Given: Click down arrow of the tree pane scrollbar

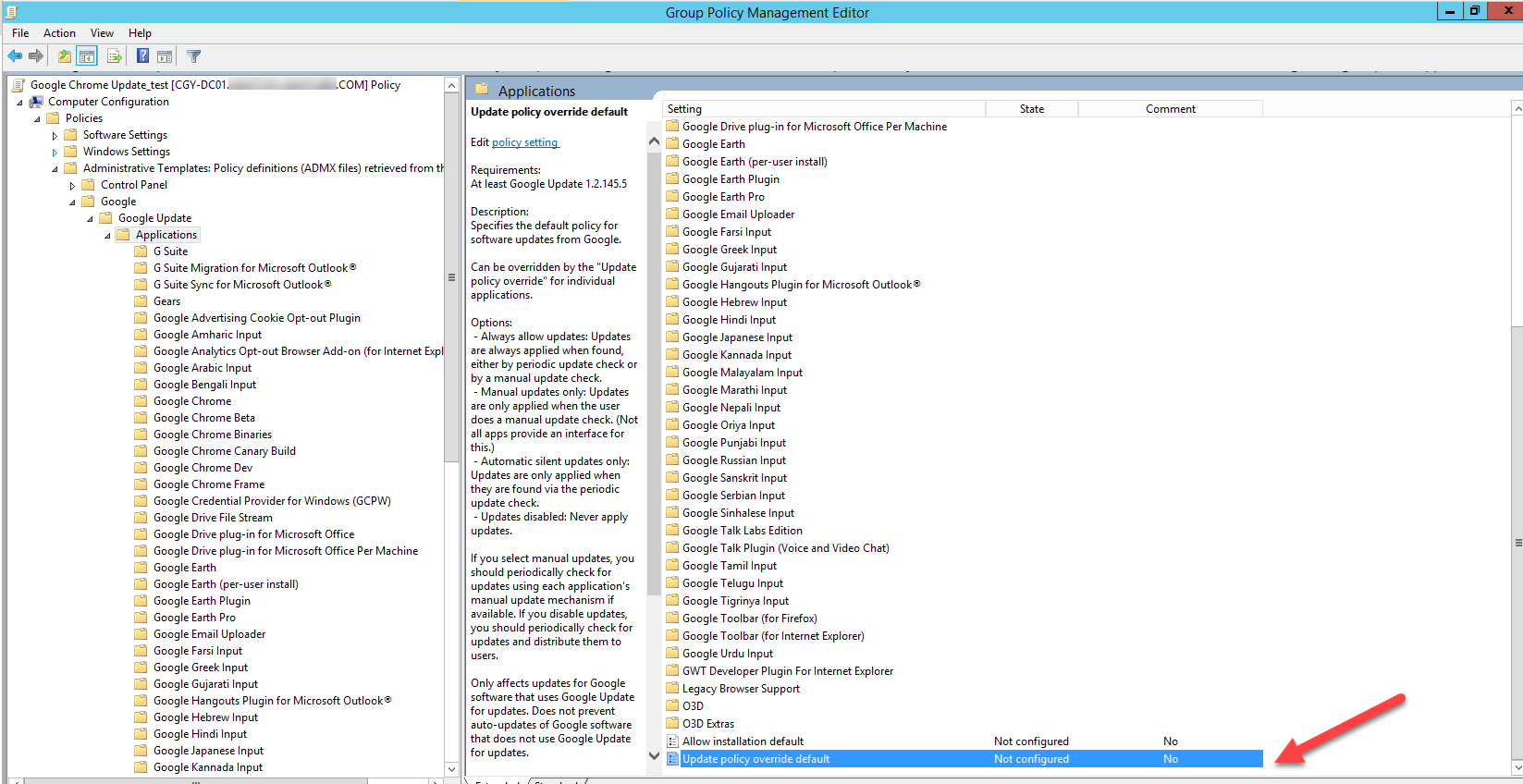Looking at the screenshot, I should pos(451,769).
